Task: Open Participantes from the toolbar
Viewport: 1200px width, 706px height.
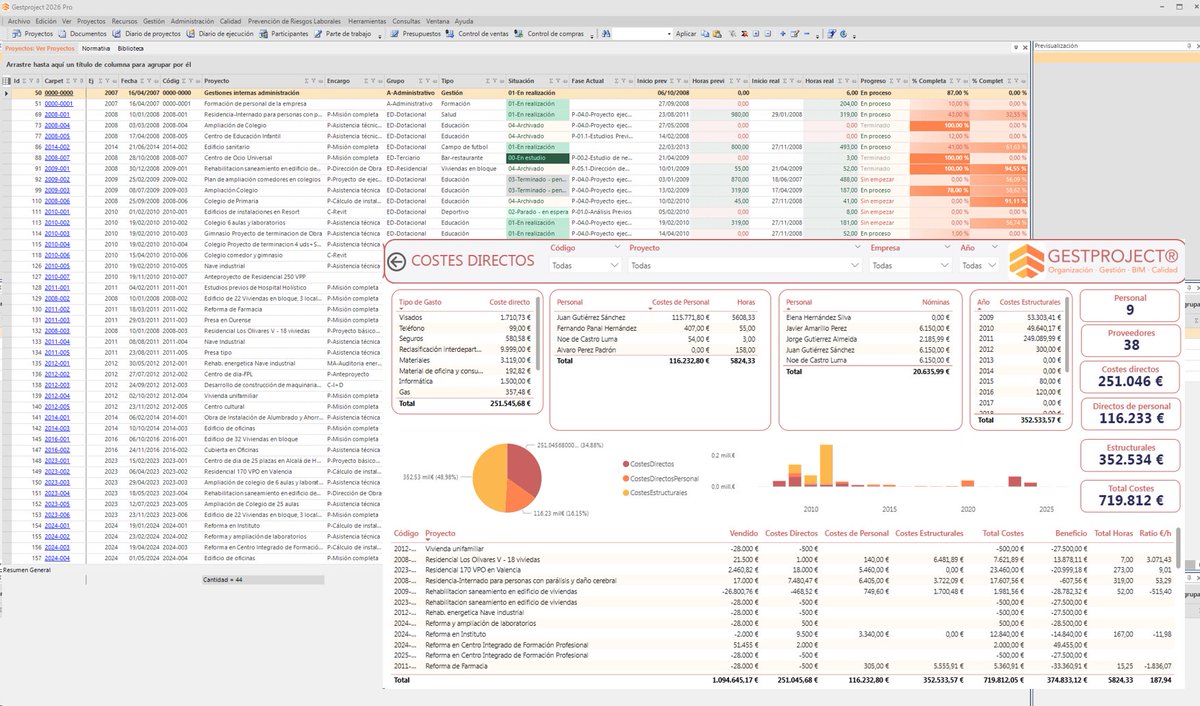Action: point(284,33)
